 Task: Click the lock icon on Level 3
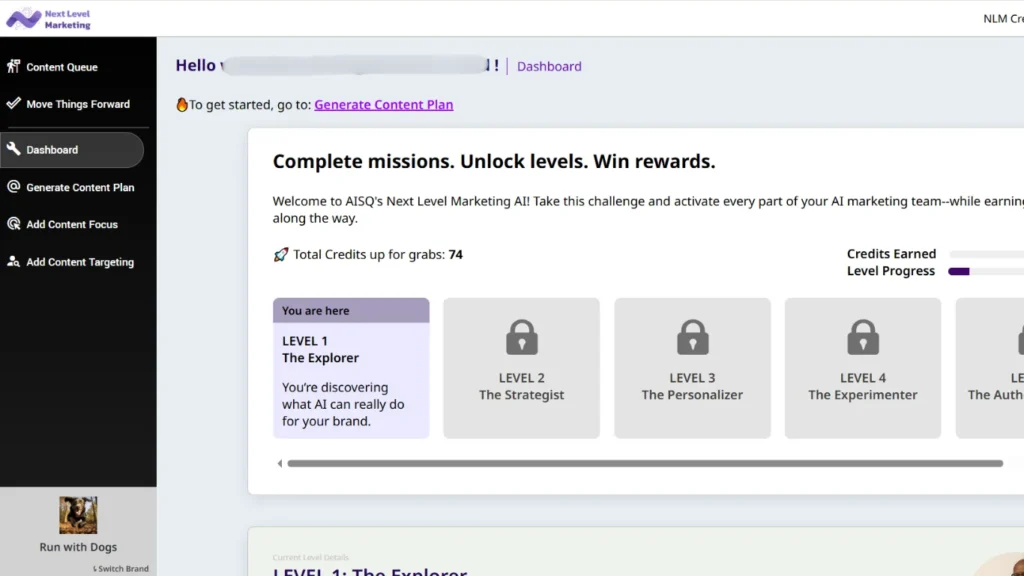click(x=692, y=338)
